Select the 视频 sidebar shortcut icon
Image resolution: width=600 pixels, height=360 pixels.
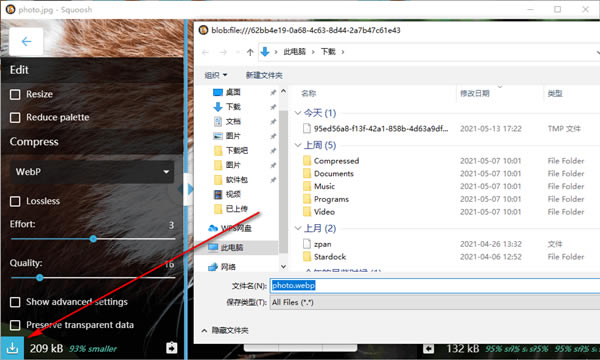pos(218,194)
